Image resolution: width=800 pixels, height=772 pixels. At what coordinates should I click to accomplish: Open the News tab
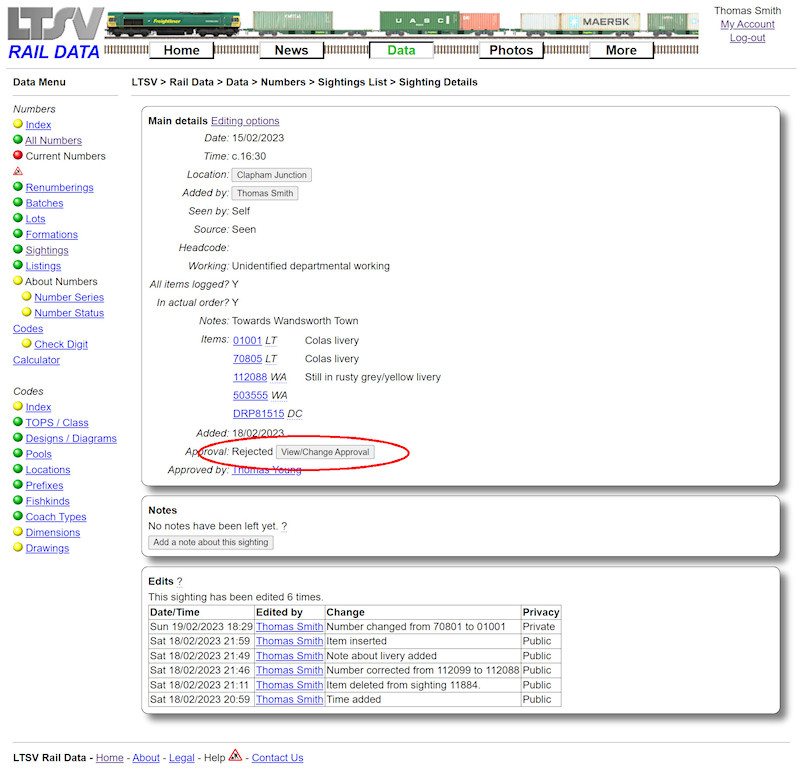click(x=291, y=49)
